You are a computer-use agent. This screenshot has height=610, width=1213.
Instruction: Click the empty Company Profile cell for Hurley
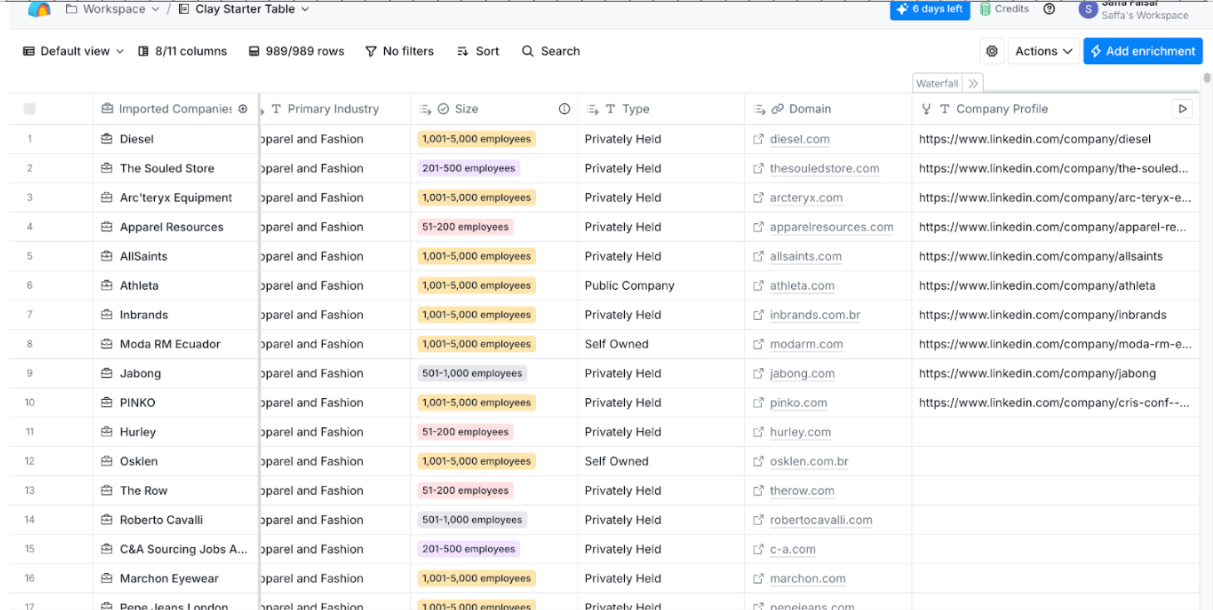point(1055,432)
